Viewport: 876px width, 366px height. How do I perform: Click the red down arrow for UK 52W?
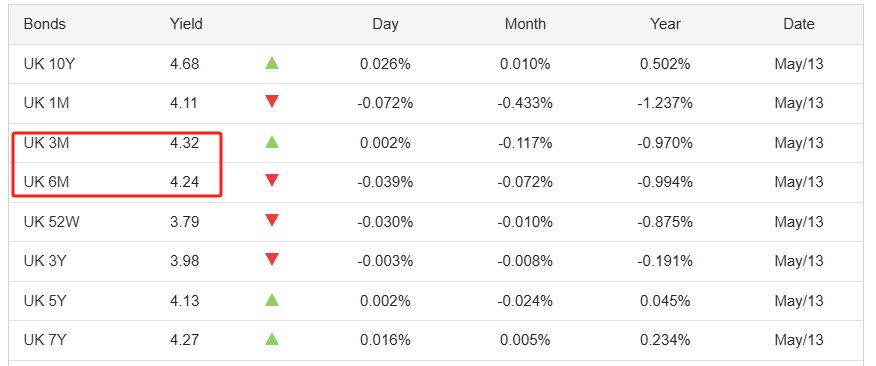point(272,220)
